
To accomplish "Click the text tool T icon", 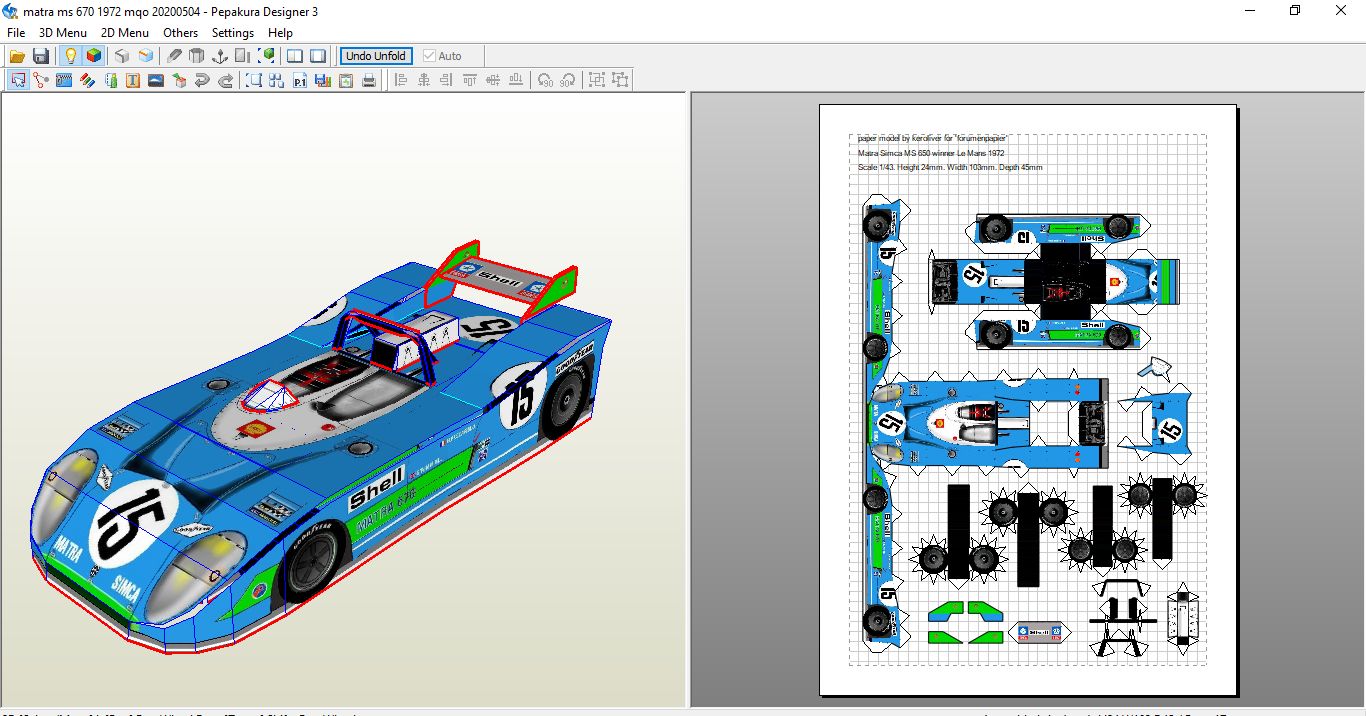I will pyautogui.click(x=133, y=81).
